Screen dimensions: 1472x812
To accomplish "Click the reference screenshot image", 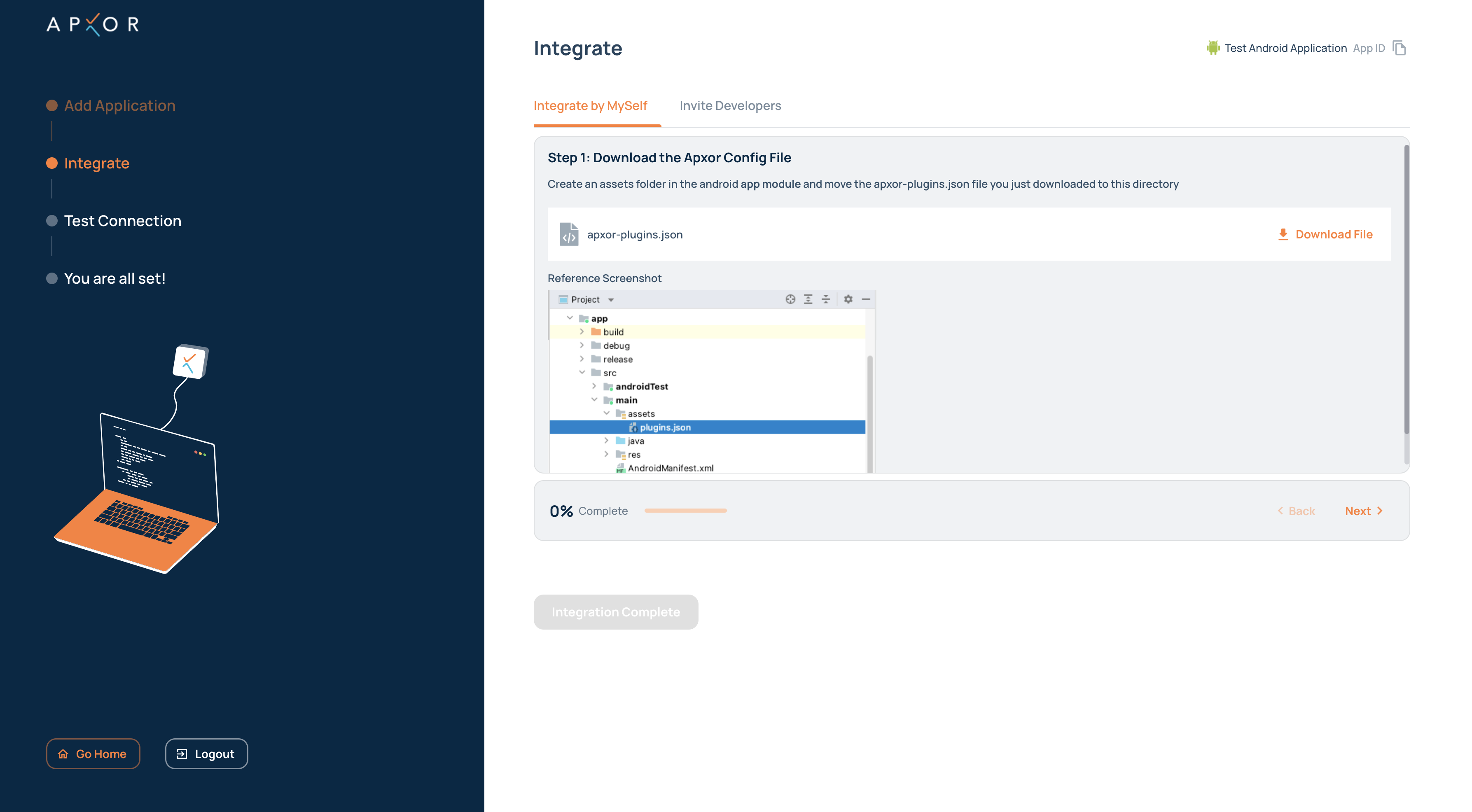I will tap(711, 382).
